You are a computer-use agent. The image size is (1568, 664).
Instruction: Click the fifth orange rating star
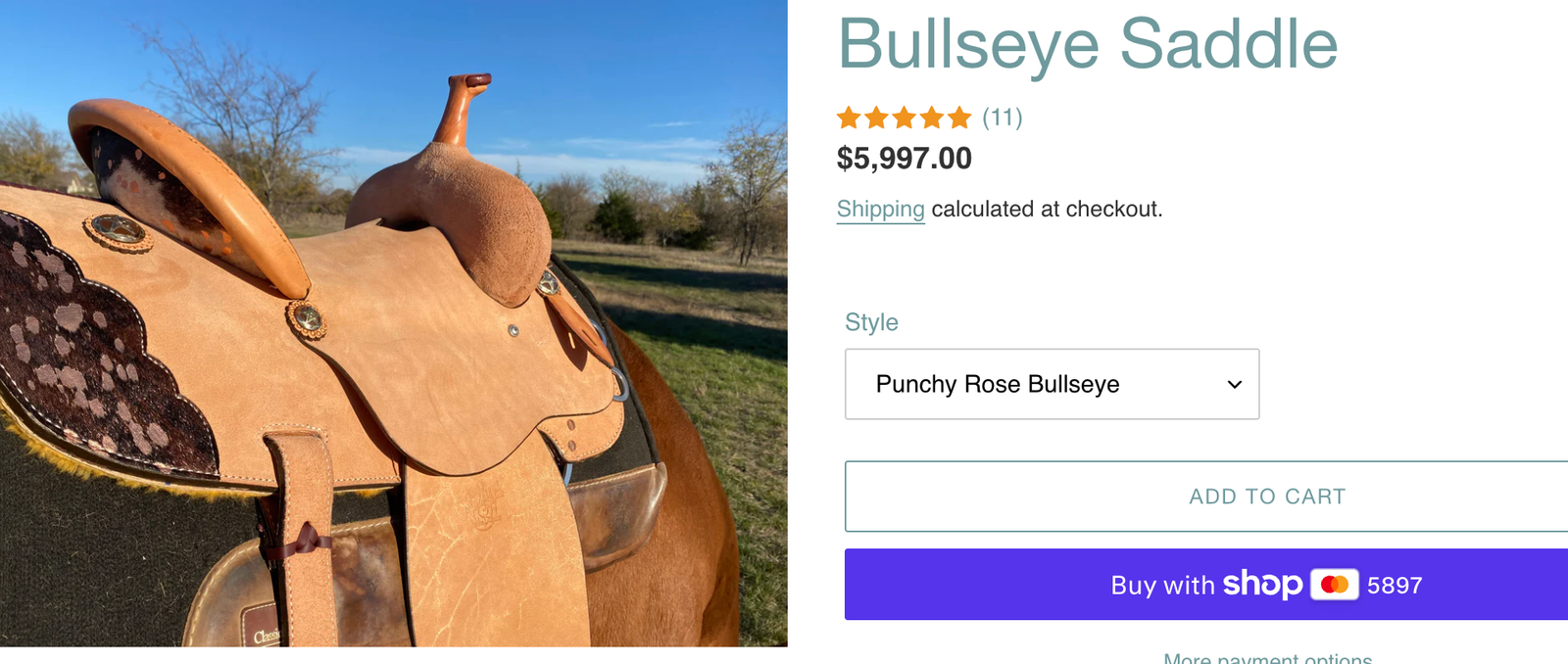pyautogui.click(x=959, y=119)
